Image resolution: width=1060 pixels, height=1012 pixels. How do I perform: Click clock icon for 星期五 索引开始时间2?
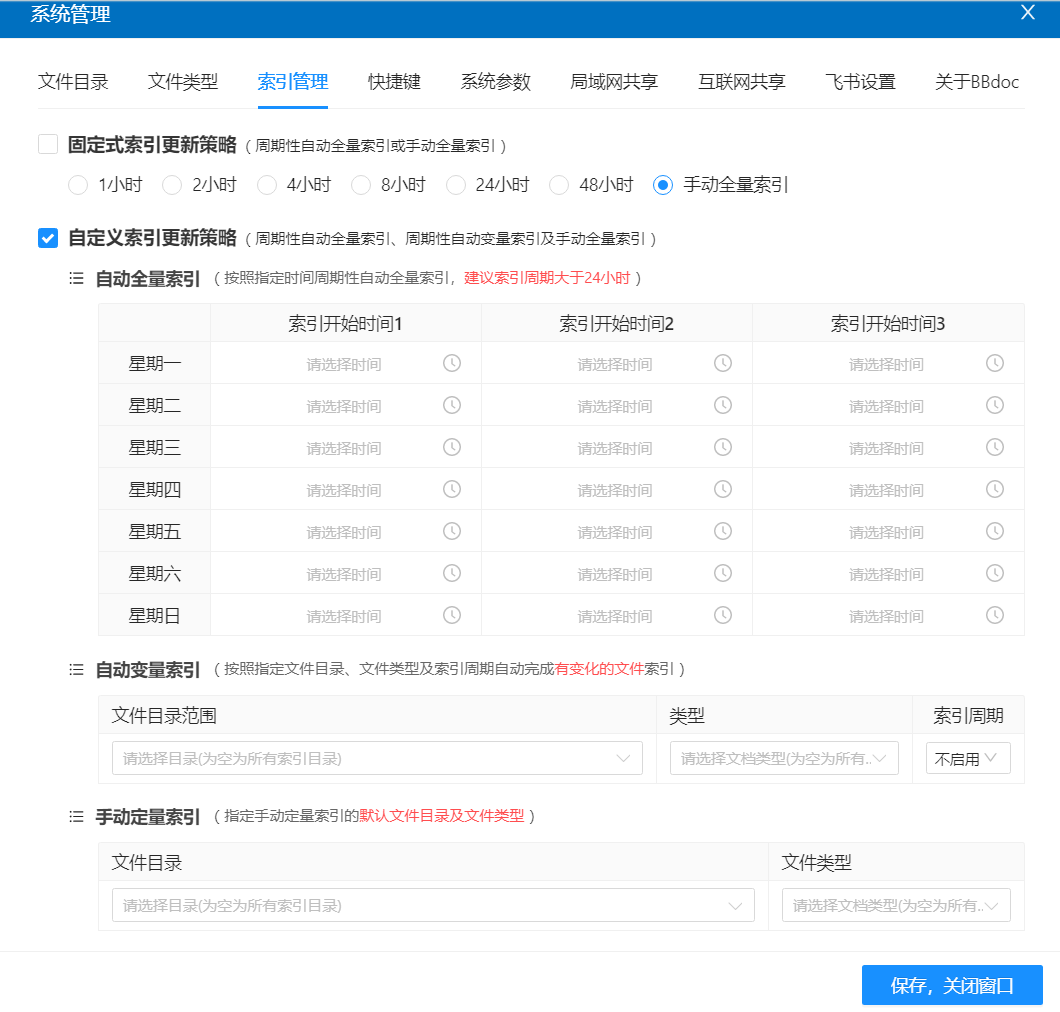[723, 531]
